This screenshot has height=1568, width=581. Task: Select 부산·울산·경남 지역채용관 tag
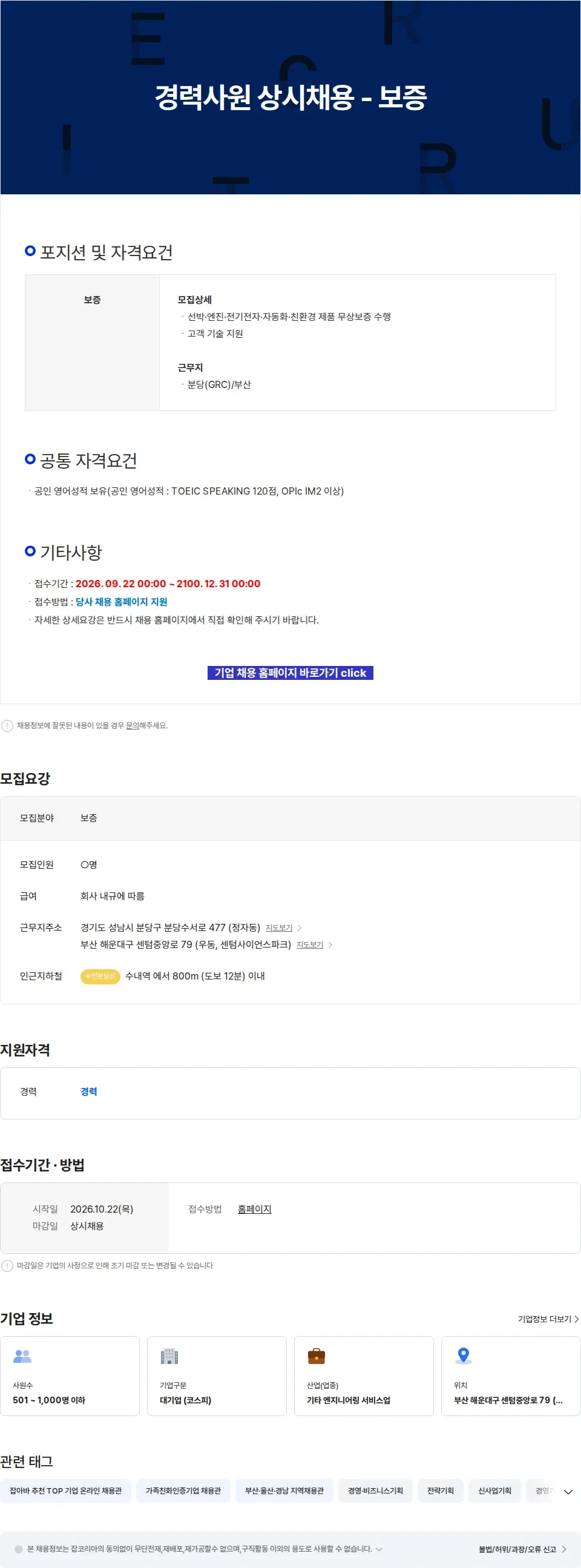[284, 1491]
